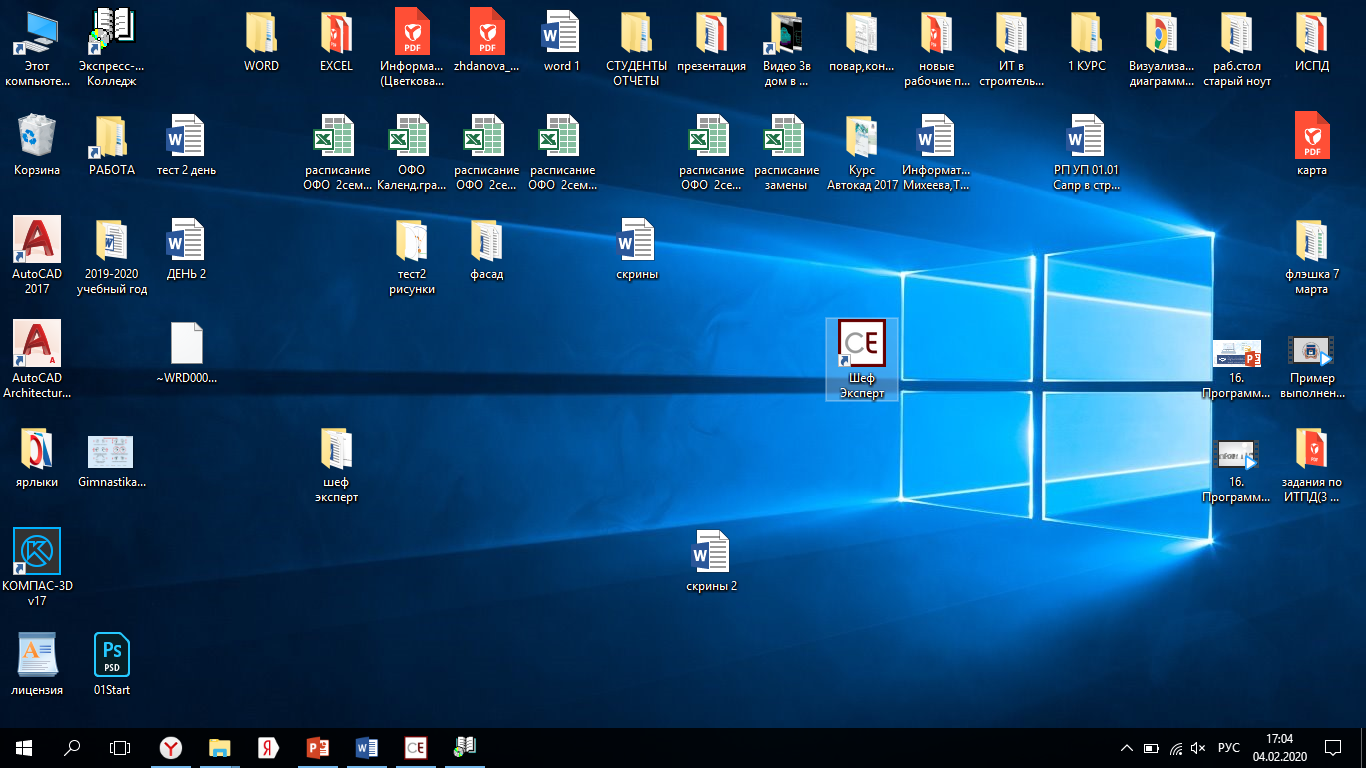Launch Yandex Browser from taskbar

pyautogui.click(x=172, y=748)
